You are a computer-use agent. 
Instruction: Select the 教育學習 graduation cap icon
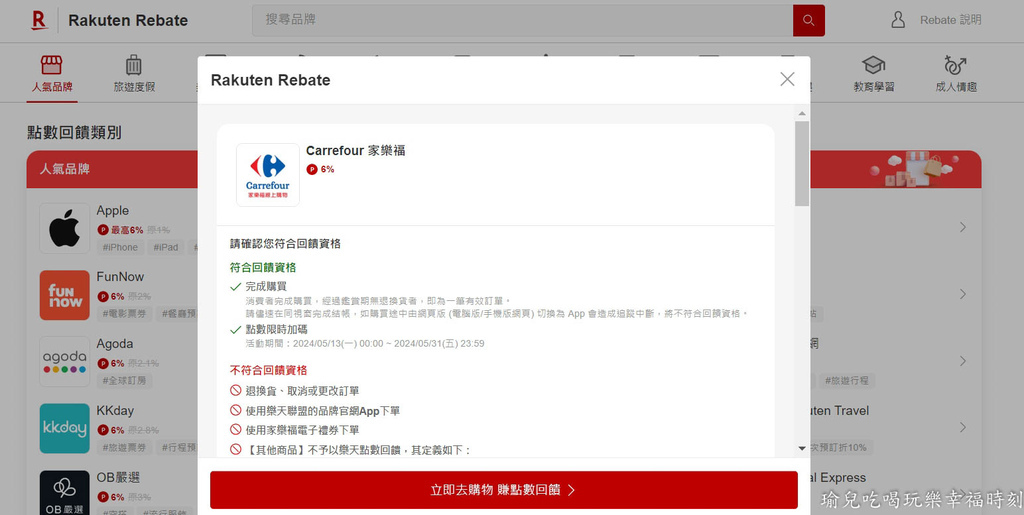pyautogui.click(x=873, y=65)
